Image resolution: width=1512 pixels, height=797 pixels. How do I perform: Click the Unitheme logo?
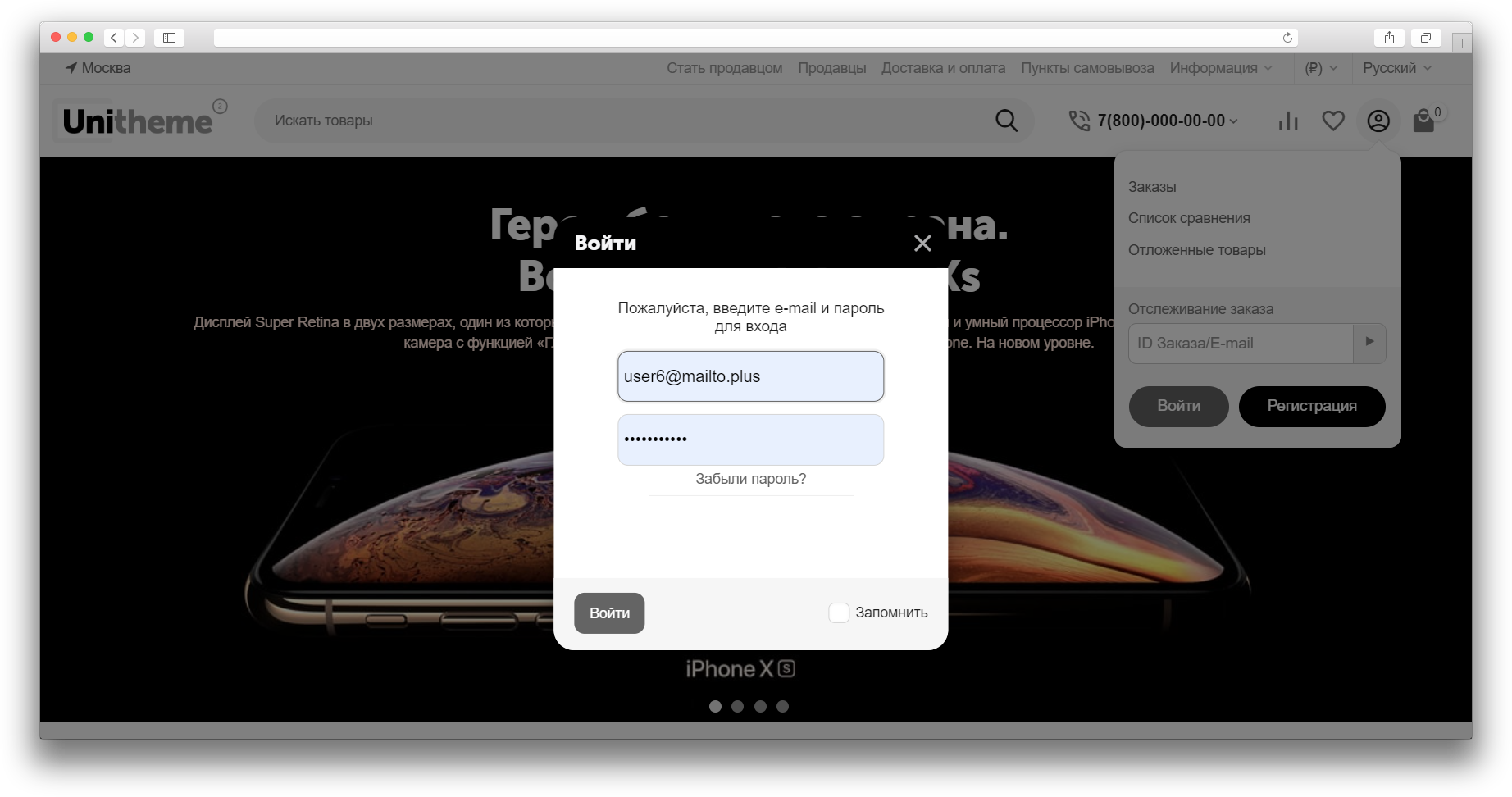(144, 121)
